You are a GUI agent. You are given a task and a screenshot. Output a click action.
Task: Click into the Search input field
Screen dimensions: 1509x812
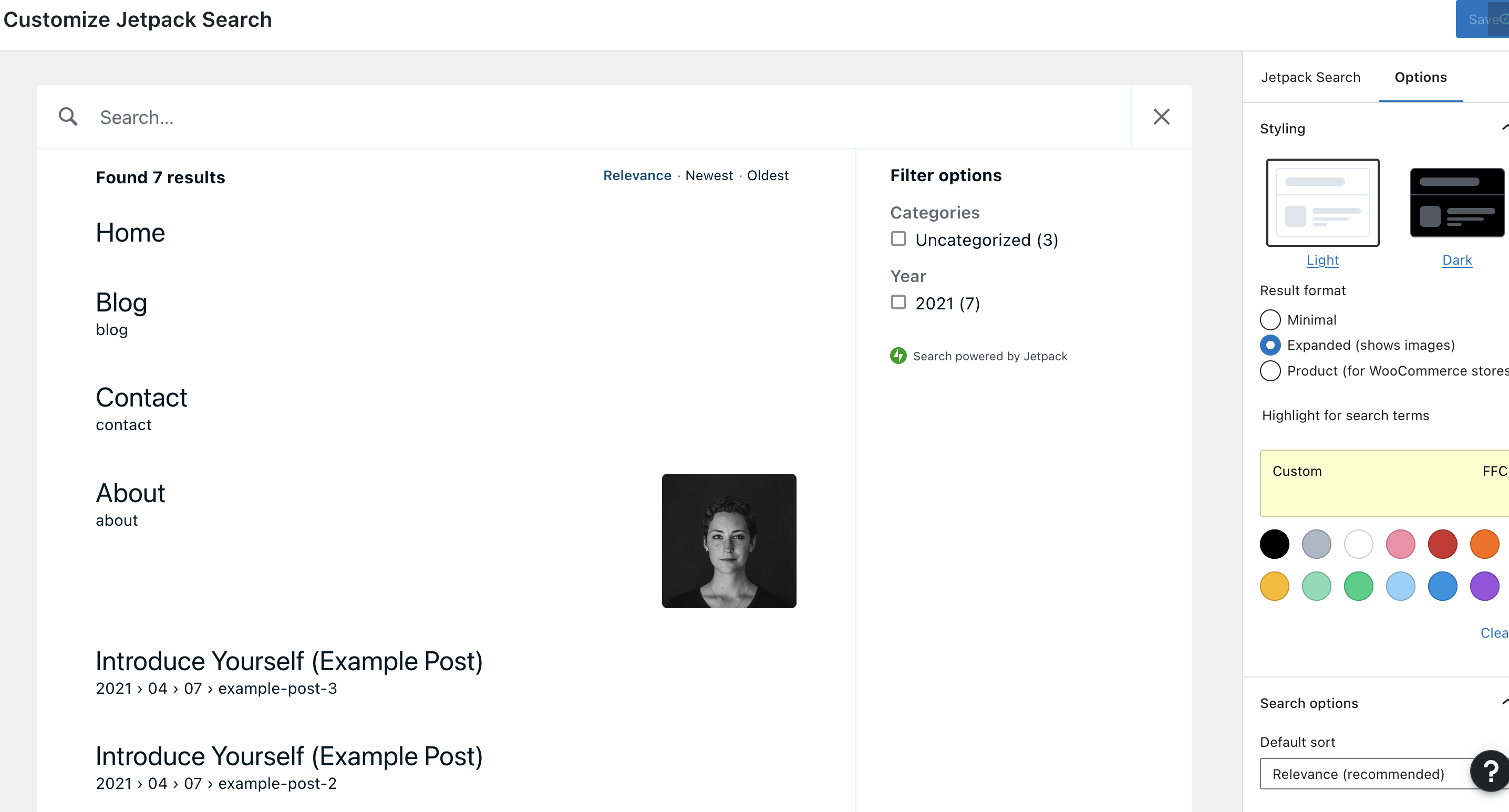point(612,117)
